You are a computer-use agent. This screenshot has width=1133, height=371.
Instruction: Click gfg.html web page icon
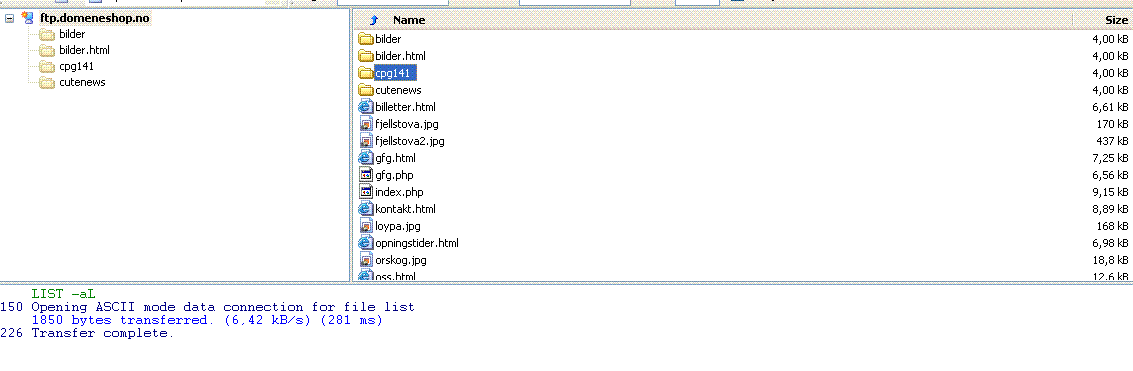pos(366,158)
